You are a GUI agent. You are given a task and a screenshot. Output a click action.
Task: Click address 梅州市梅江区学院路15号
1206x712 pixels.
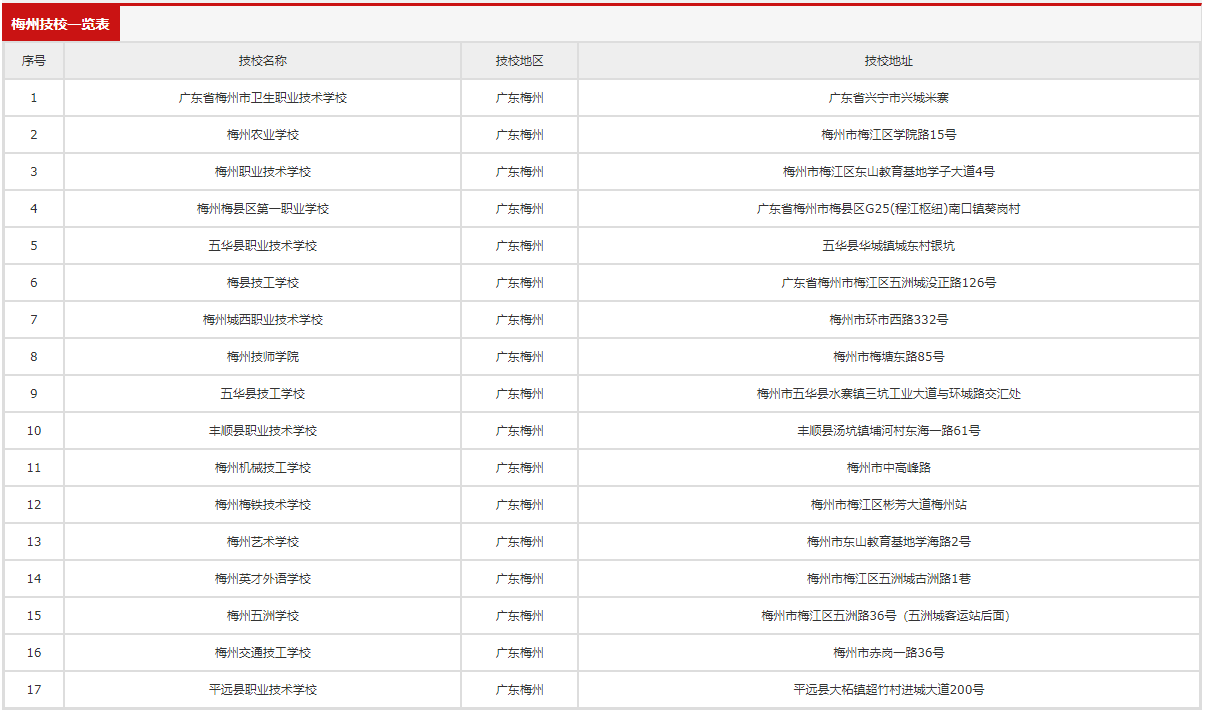tap(889, 135)
